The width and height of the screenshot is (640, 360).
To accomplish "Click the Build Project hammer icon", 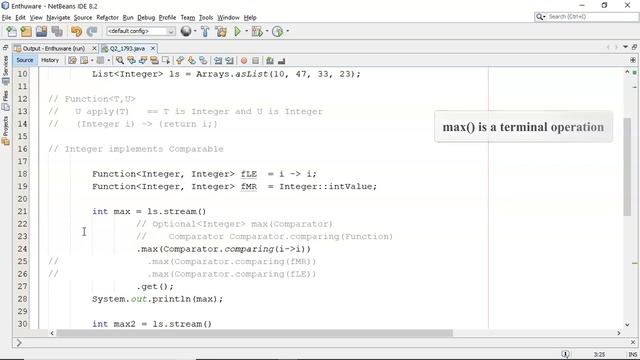I will tap(205, 31).
